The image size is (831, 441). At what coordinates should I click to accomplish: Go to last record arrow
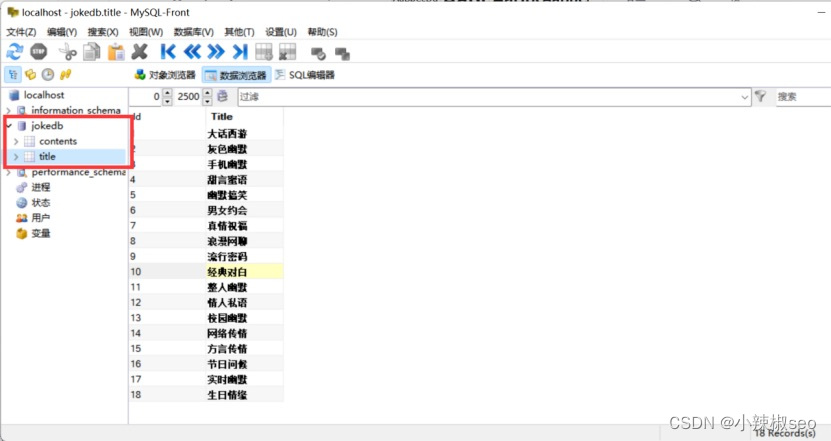[240, 52]
